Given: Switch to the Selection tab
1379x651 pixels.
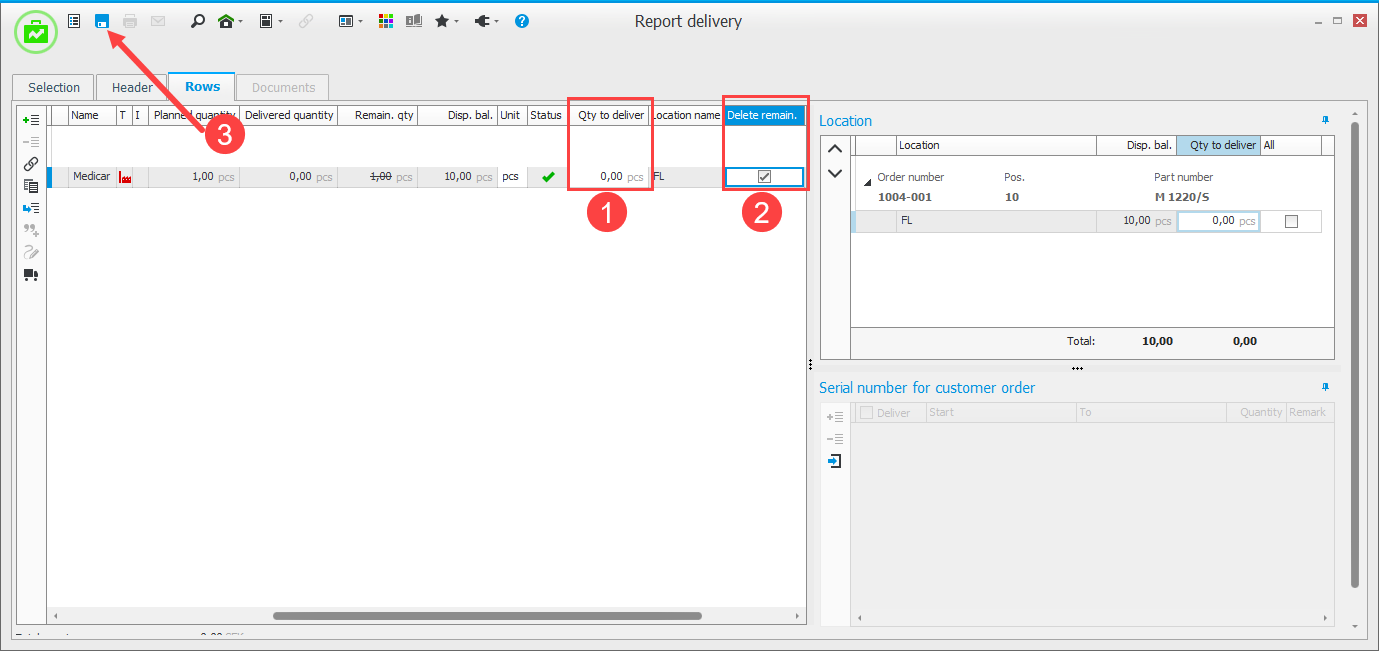Looking at the screenshot, I should (x=53, y=87).
